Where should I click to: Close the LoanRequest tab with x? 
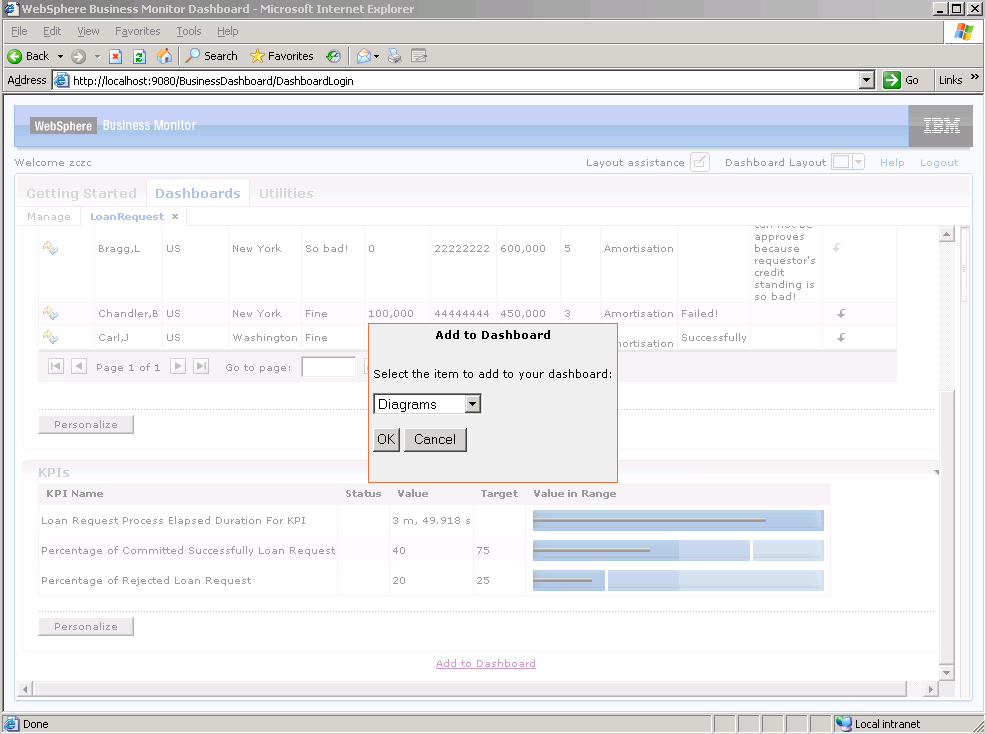coord(175,217)
